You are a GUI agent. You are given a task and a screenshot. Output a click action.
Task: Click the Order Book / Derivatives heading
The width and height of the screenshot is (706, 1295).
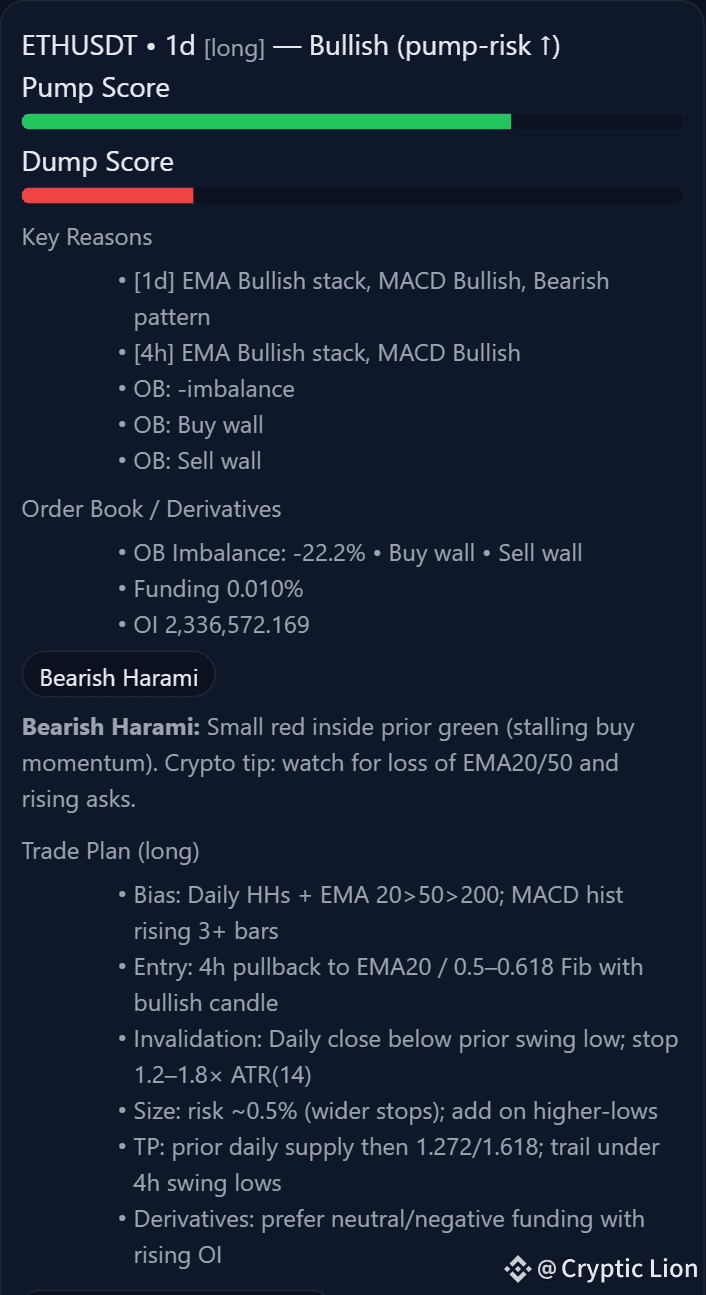151,509
